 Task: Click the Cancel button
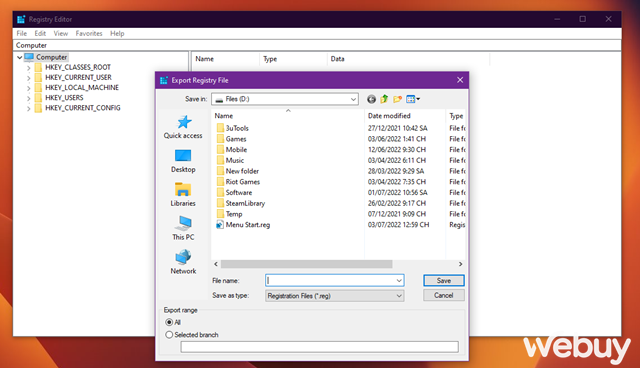tap(444, 295)
